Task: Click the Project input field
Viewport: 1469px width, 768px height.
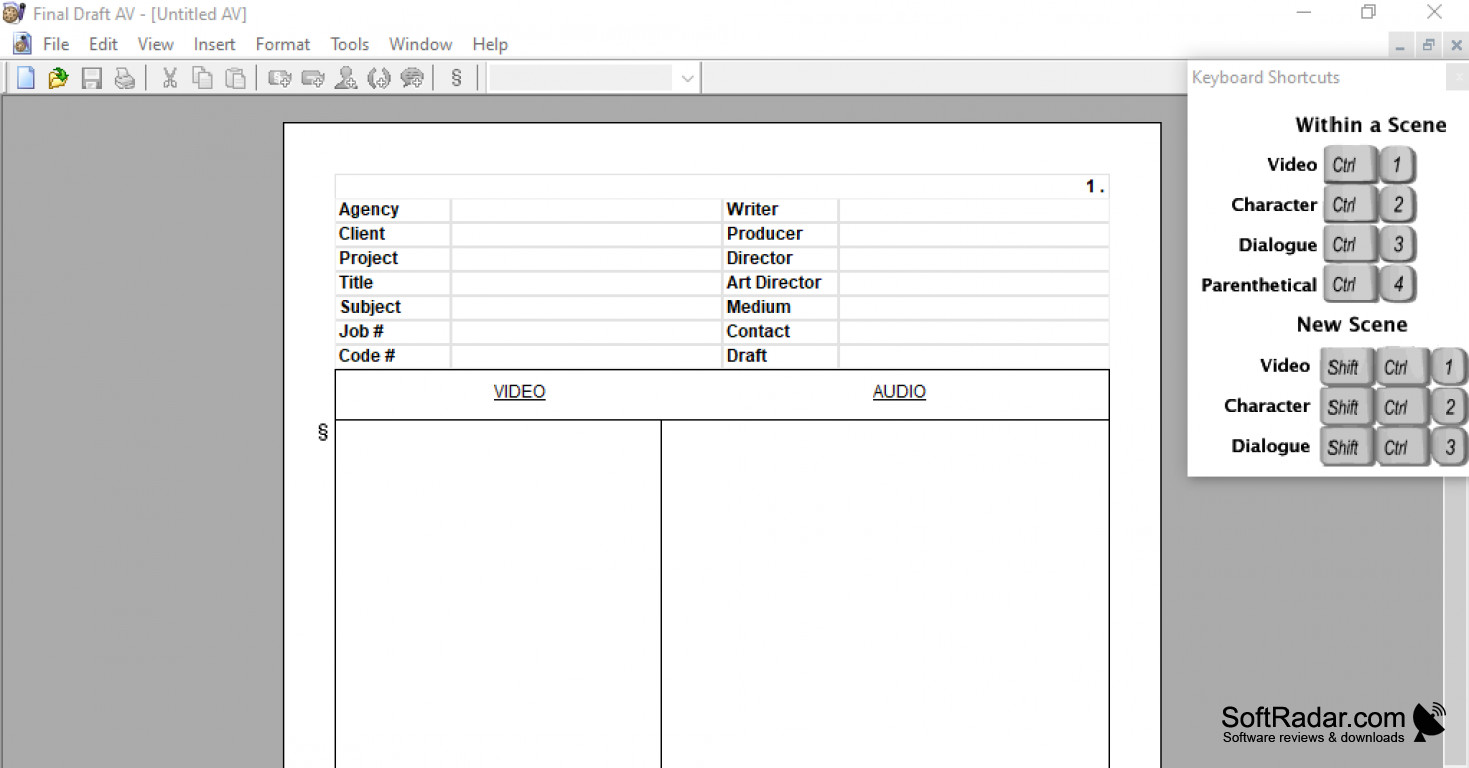Action: point(586,258)
